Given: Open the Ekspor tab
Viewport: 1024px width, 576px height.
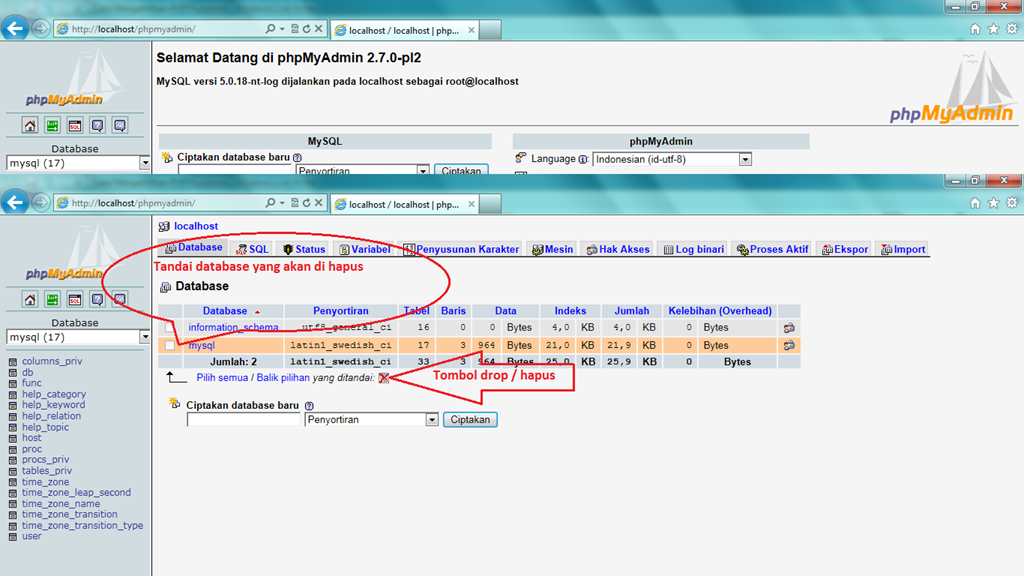Looking at the screenshot, I should tap(845, 249).
